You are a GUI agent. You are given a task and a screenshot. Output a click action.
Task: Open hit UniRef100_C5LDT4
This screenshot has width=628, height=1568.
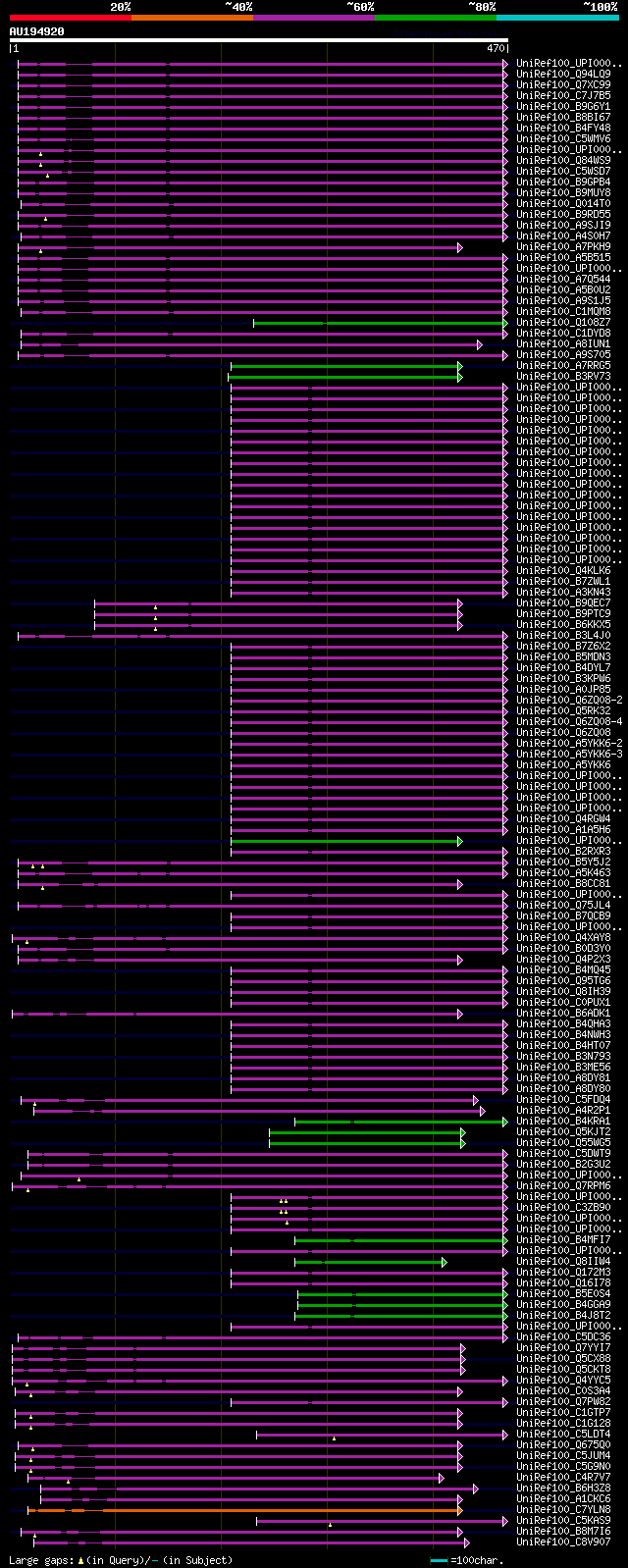(563, 1434)
